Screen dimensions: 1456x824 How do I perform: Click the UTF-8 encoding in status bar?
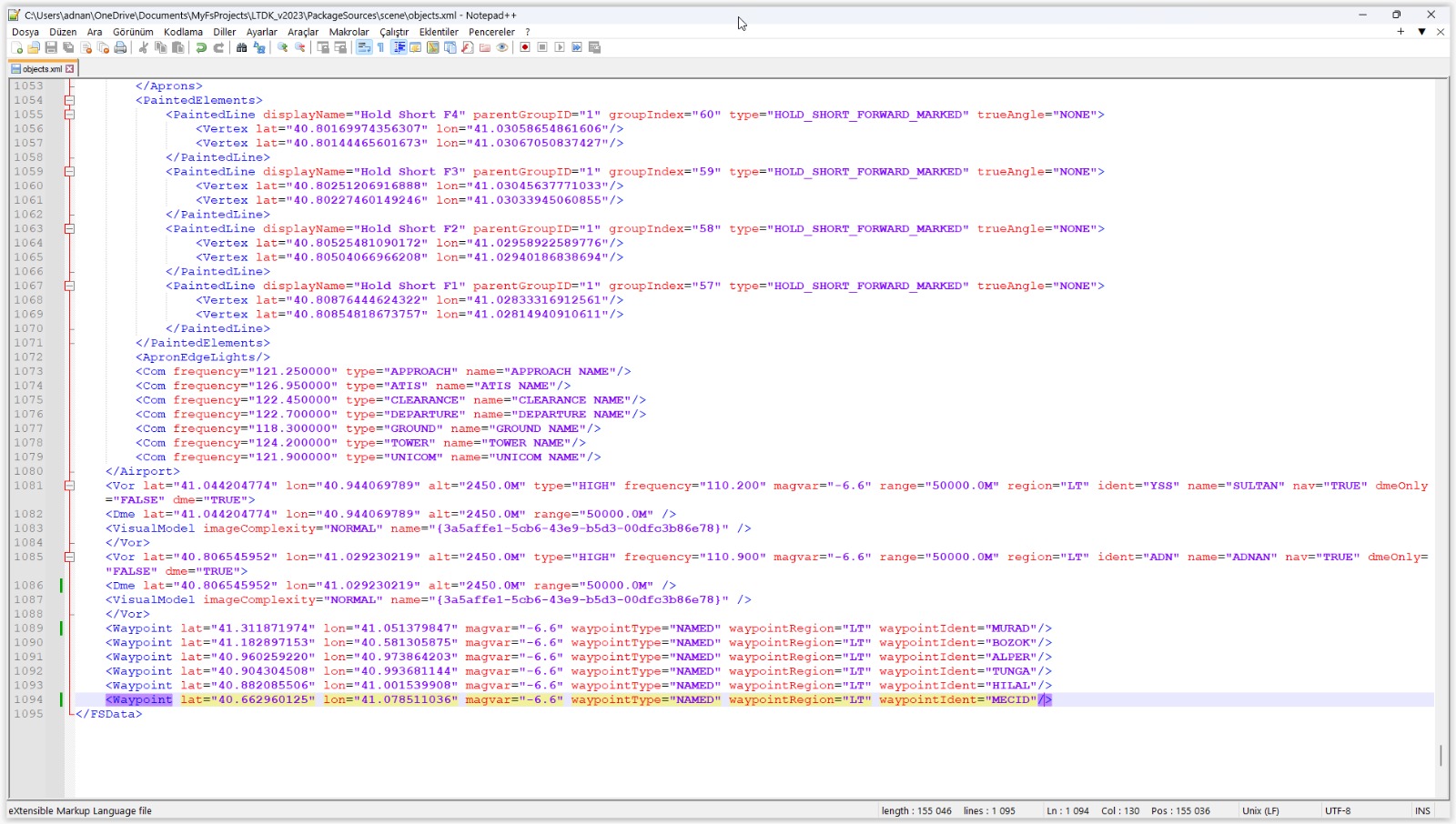click(1338, 810)
